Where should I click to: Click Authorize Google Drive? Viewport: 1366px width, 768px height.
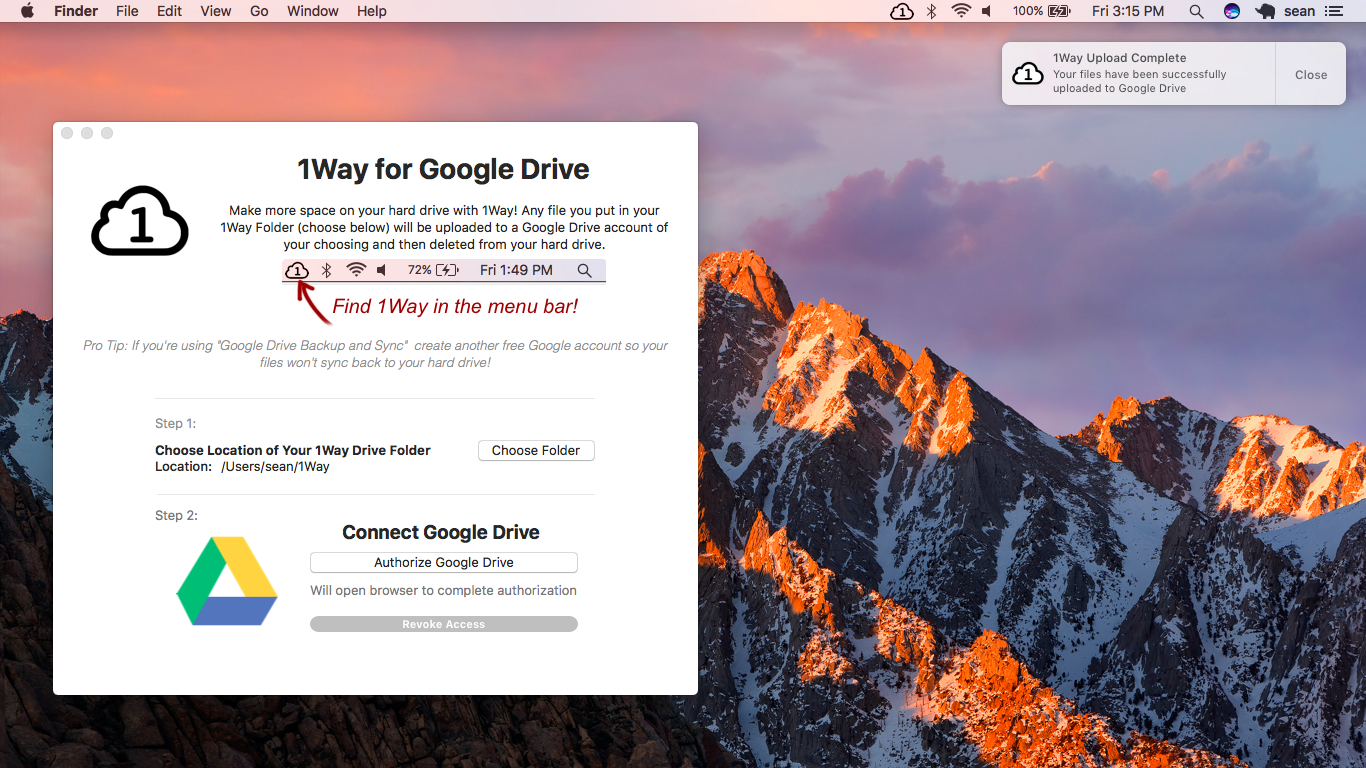click(443, 562)
